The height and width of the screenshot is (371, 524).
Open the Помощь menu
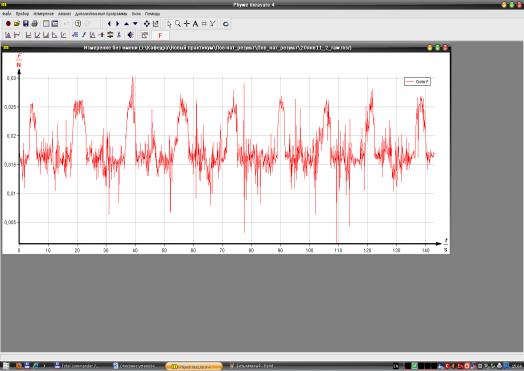(152, 14)
